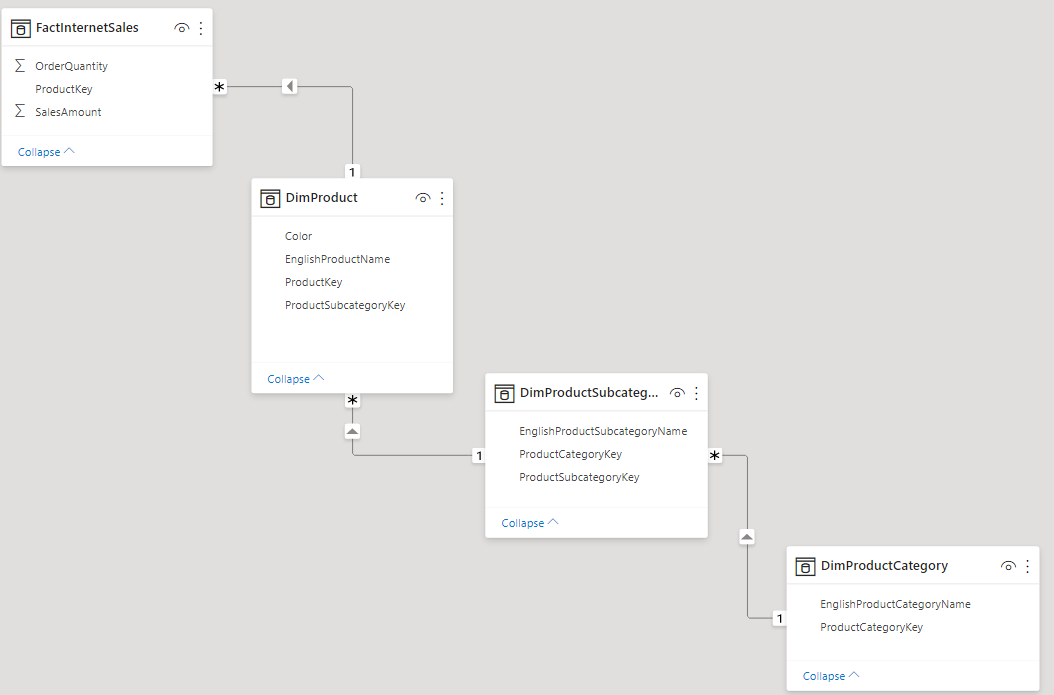Click the sigma icon beside SalesAmount
The height and width of the screenshot is (695, 1054).
tap(20, 111)
